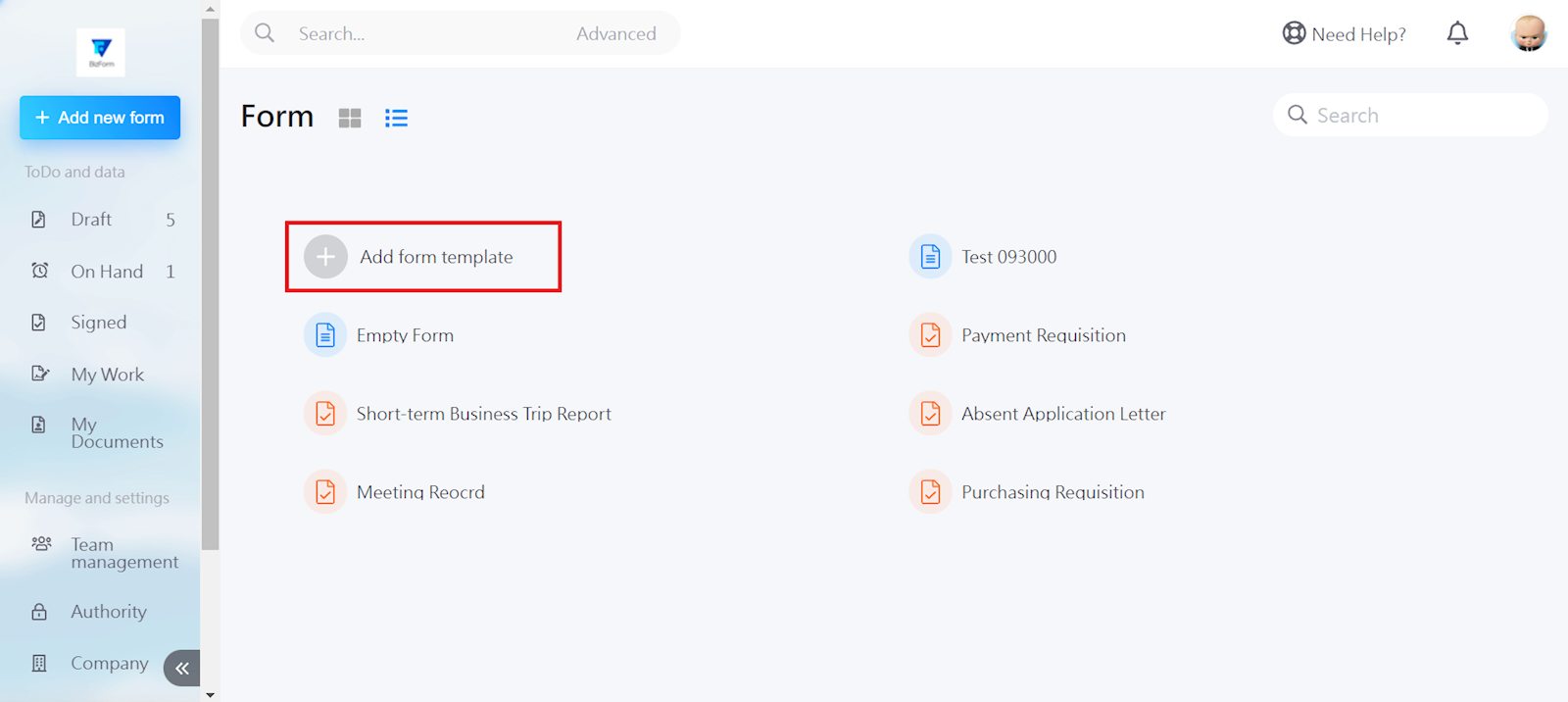Click the BizForm logo

(x=101, y=51)
